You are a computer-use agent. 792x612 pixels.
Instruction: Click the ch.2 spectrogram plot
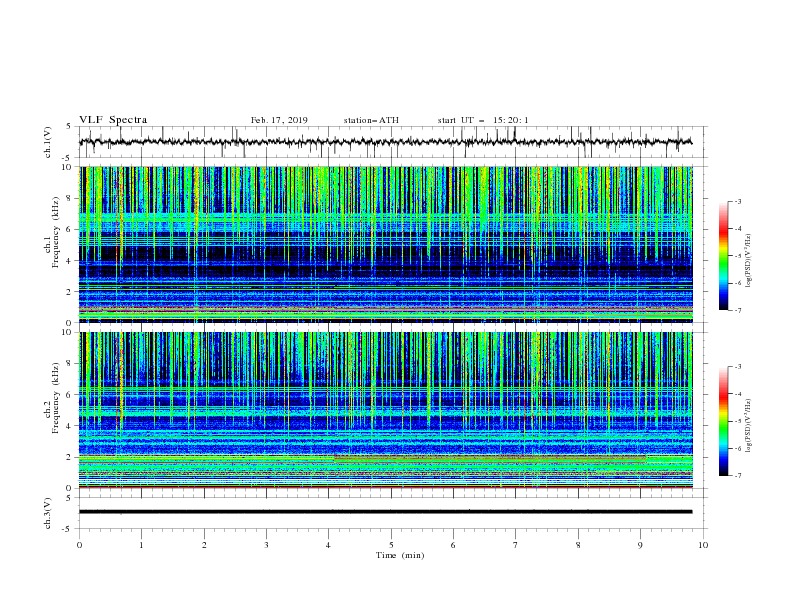[x=385, y=410]
